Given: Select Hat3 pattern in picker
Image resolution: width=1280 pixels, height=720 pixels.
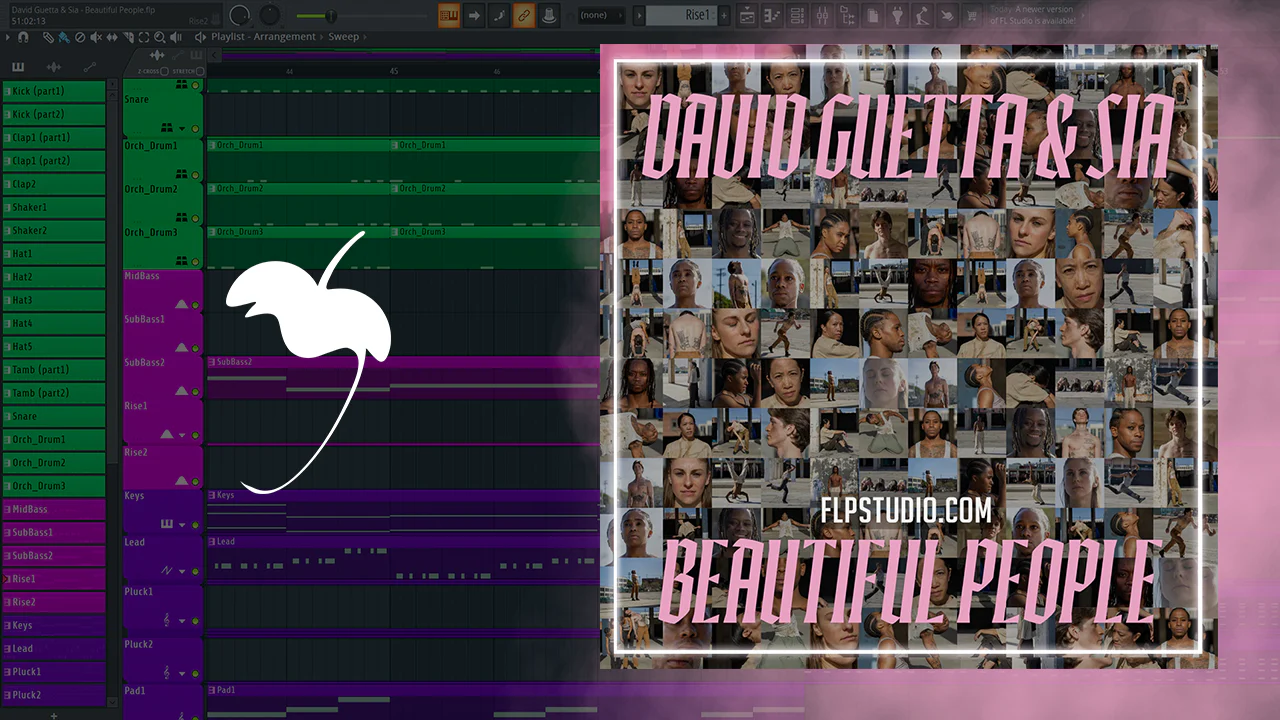Looking at the screenshot, I should tap(54, 300).
